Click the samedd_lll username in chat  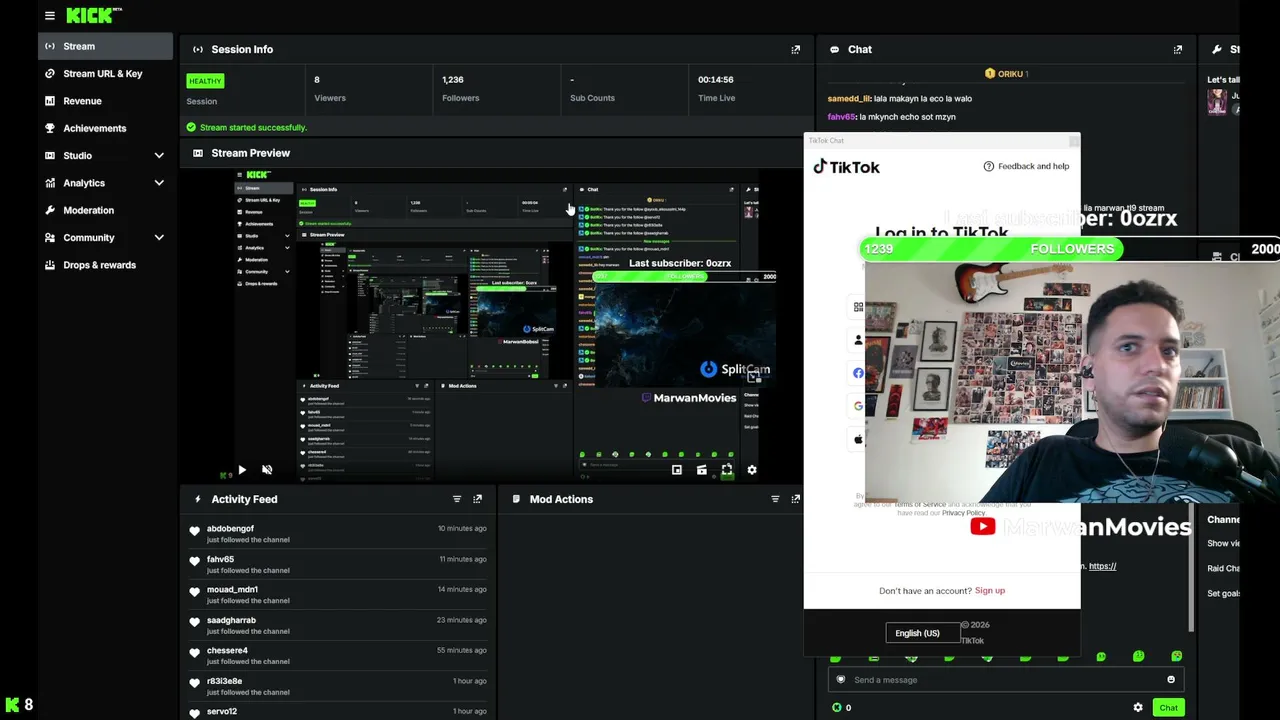click(x=848, y=99)
